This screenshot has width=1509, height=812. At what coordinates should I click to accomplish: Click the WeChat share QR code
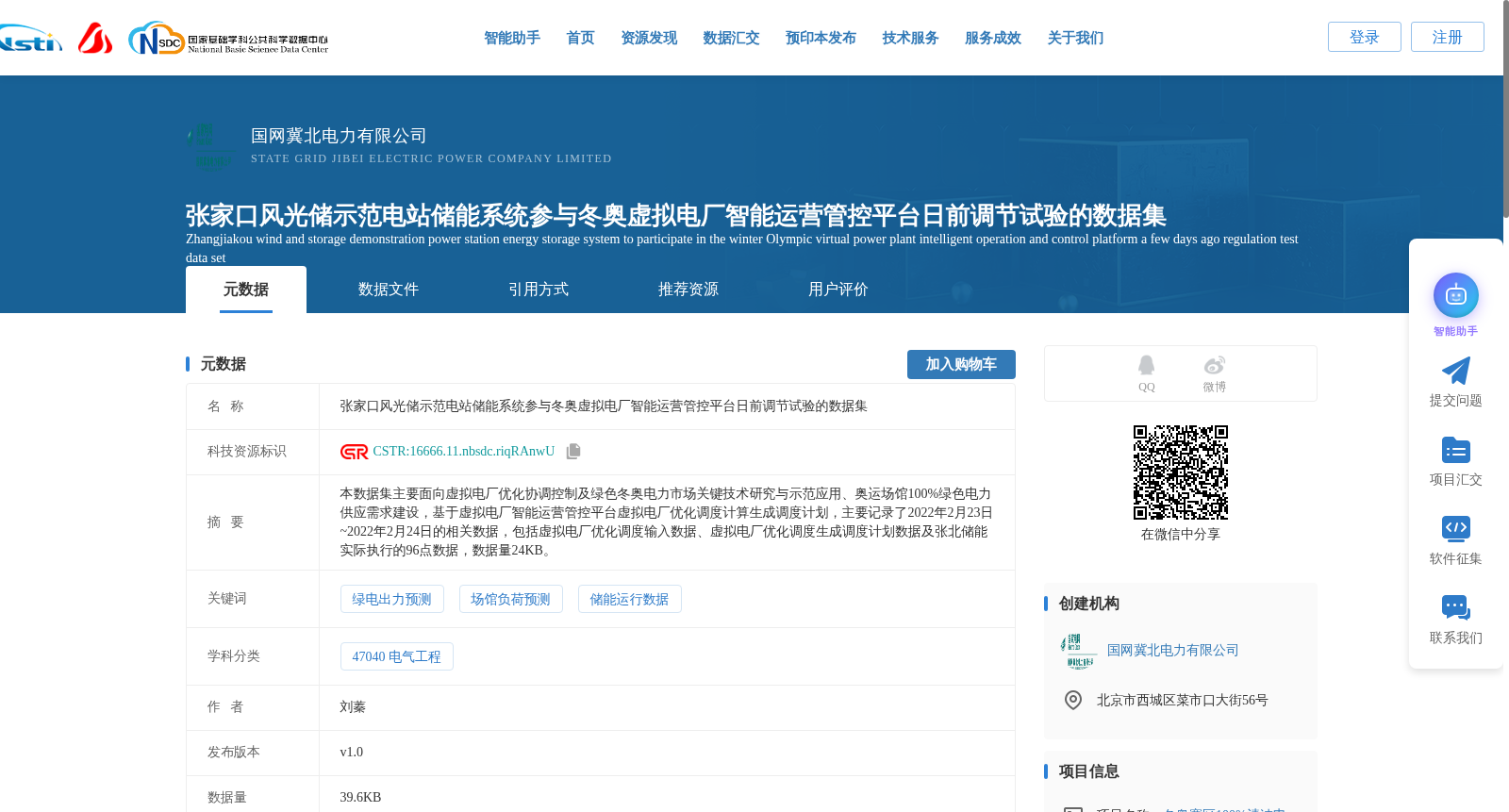point(1181,472)
